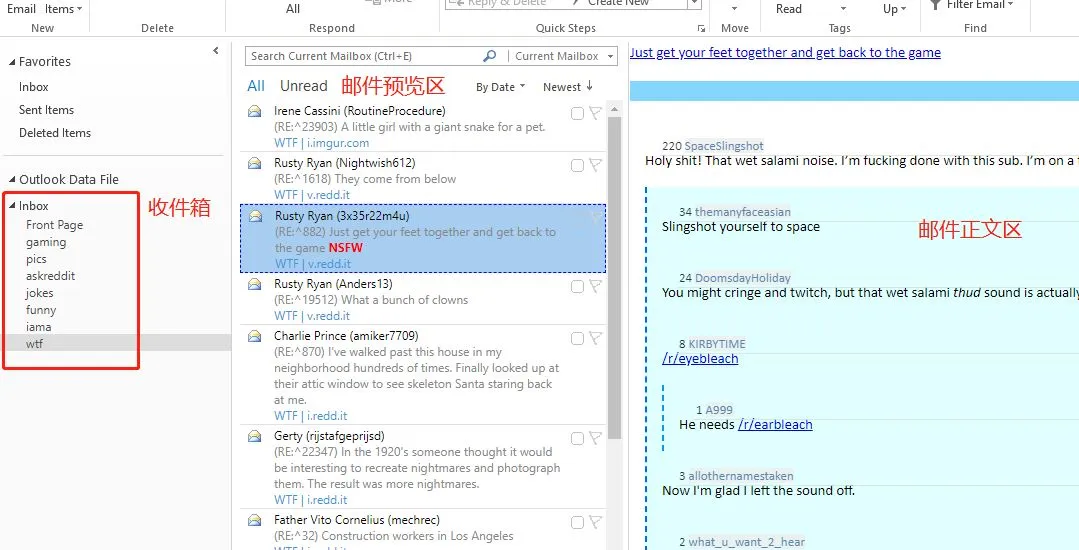
Task: Toggle Newest sort order arrow
Action: 590,86
